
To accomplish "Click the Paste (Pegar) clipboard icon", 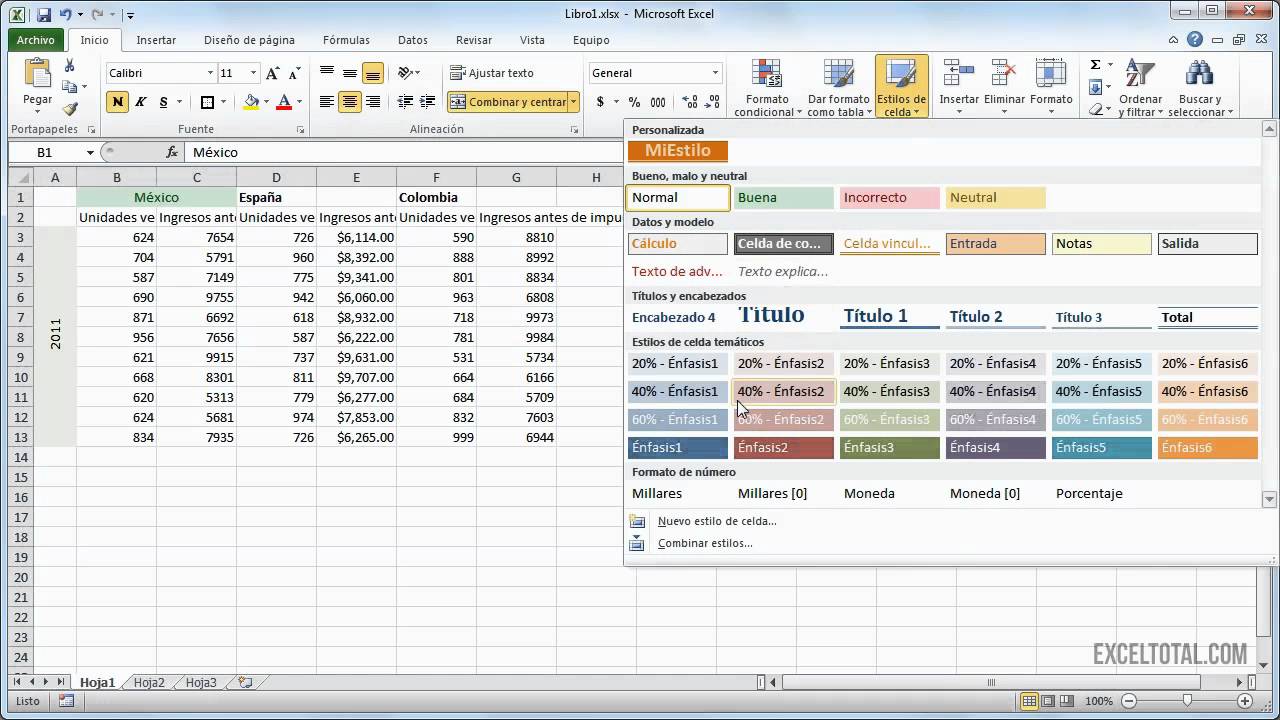I will (37, 75).
